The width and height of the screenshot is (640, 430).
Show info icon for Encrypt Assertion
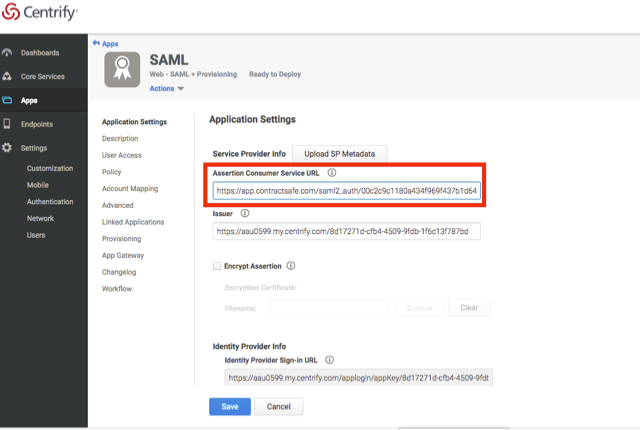click(291, 266)
